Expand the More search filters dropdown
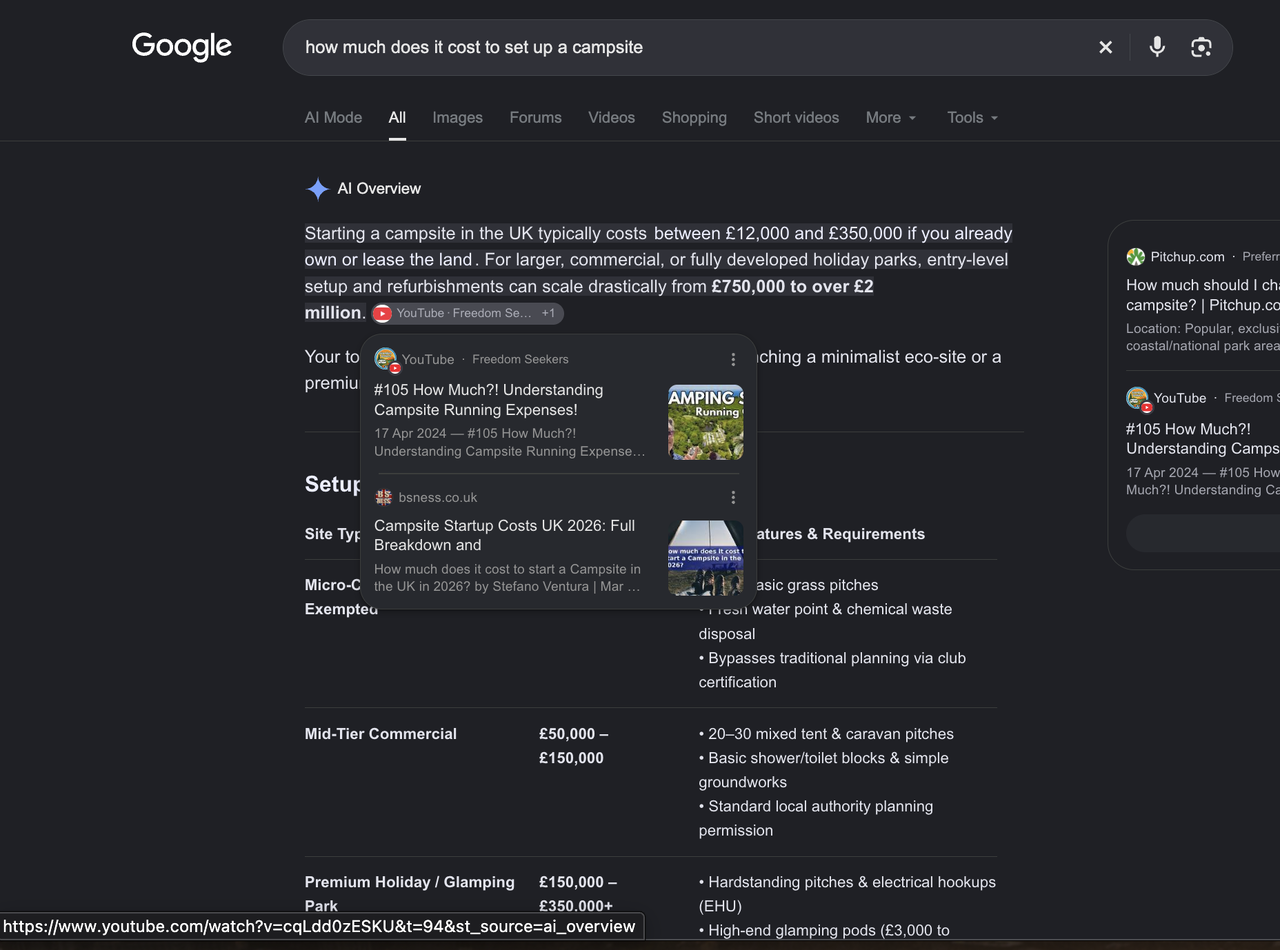The width and height of the screenshot is (1280, 950). click(x=890, y=117)
